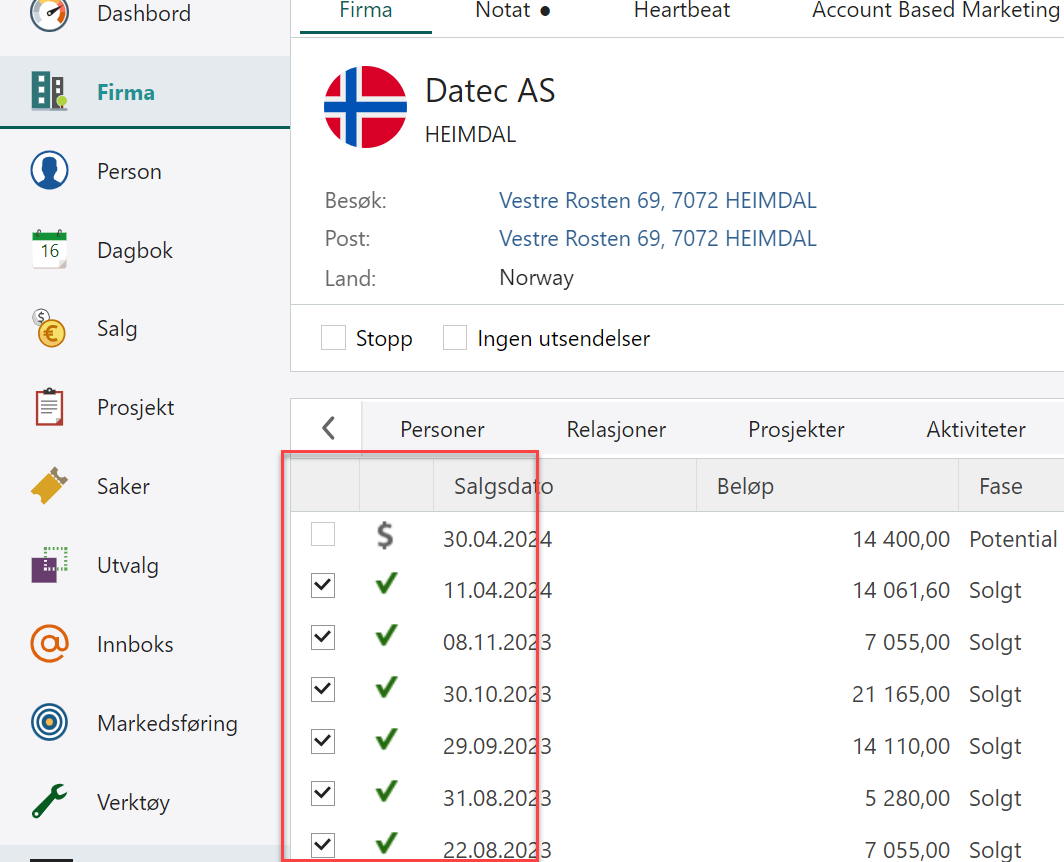Open the Personer section tab
This screenshot has height=862, width=1064.
pos(442,430)
